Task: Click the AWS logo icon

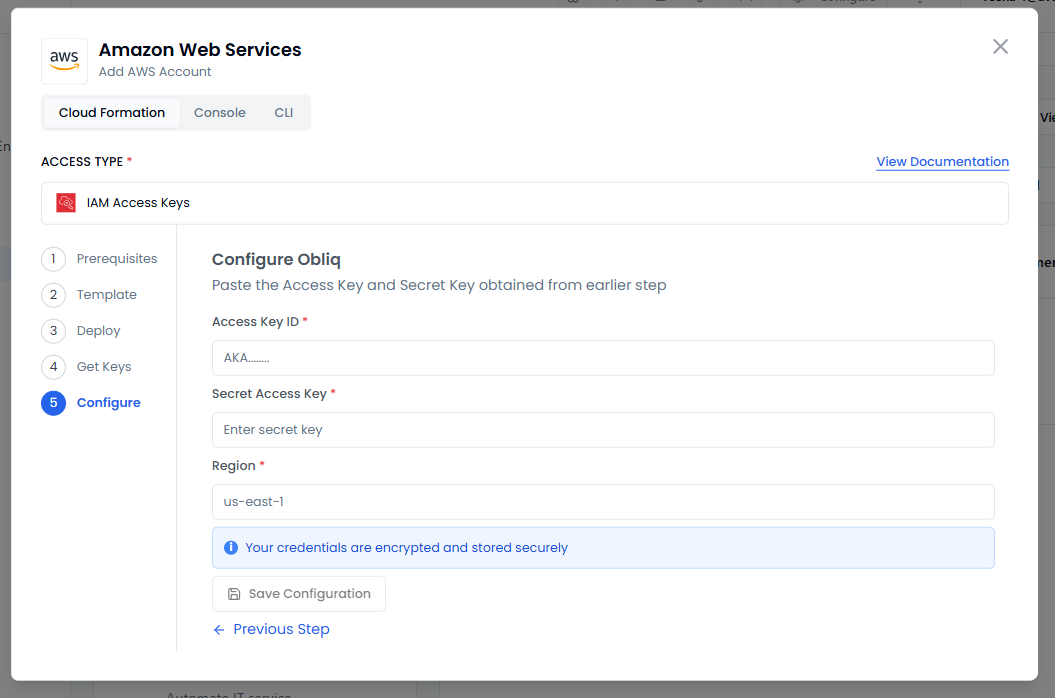Action: [64, 61]
